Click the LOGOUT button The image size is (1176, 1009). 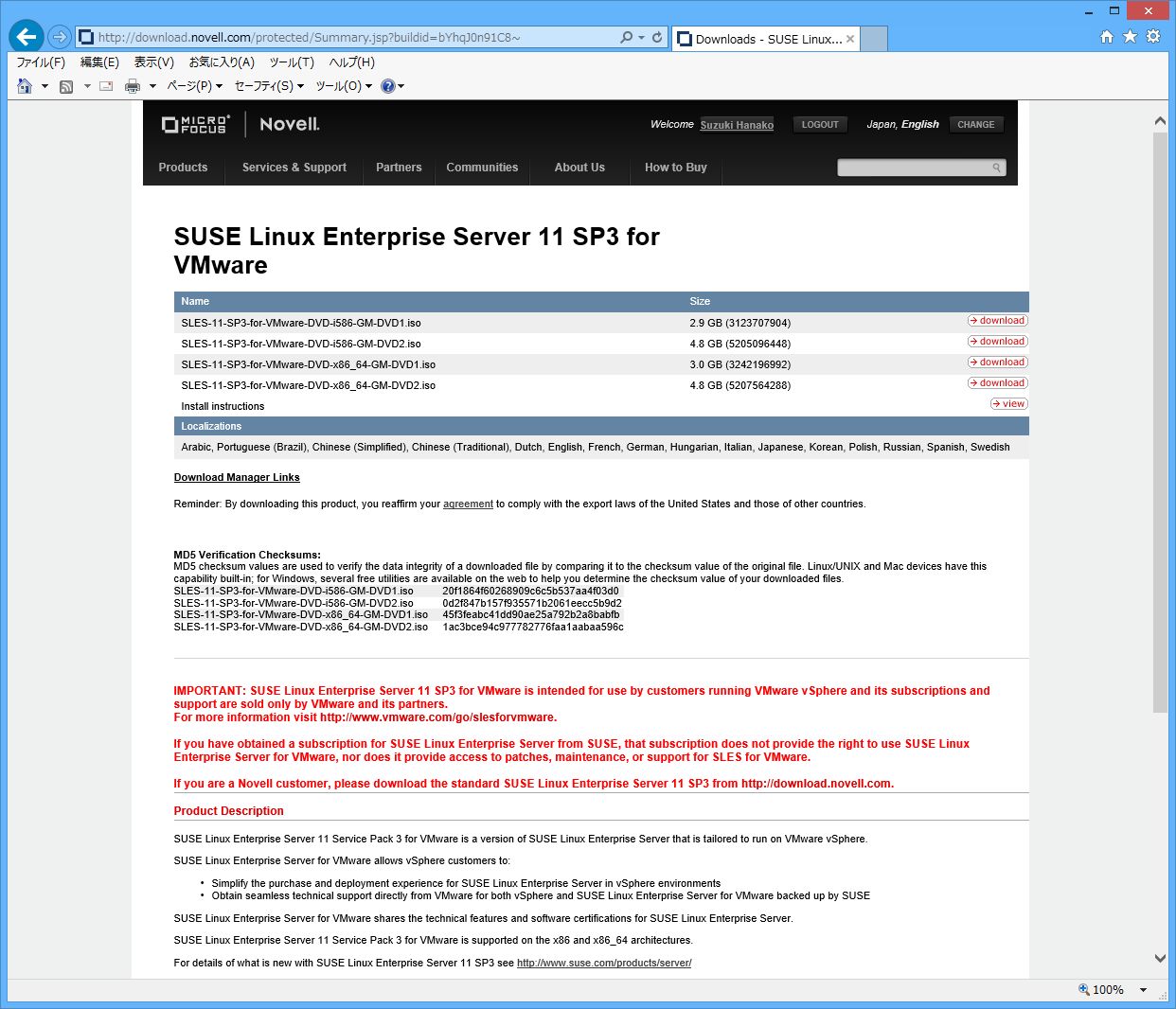[x=820, y=124]
